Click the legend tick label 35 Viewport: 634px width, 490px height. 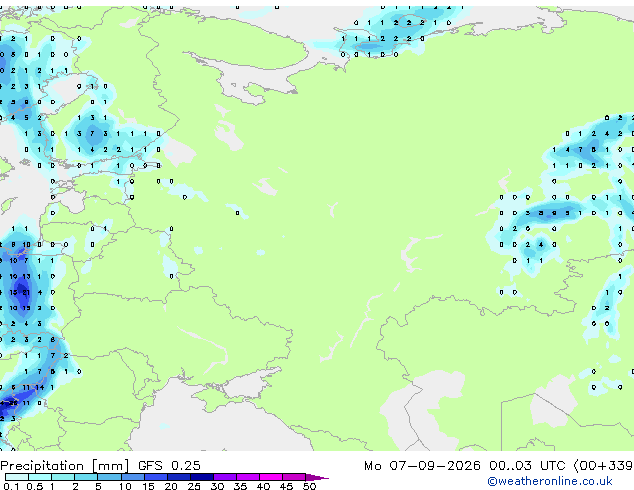[240, 486]
